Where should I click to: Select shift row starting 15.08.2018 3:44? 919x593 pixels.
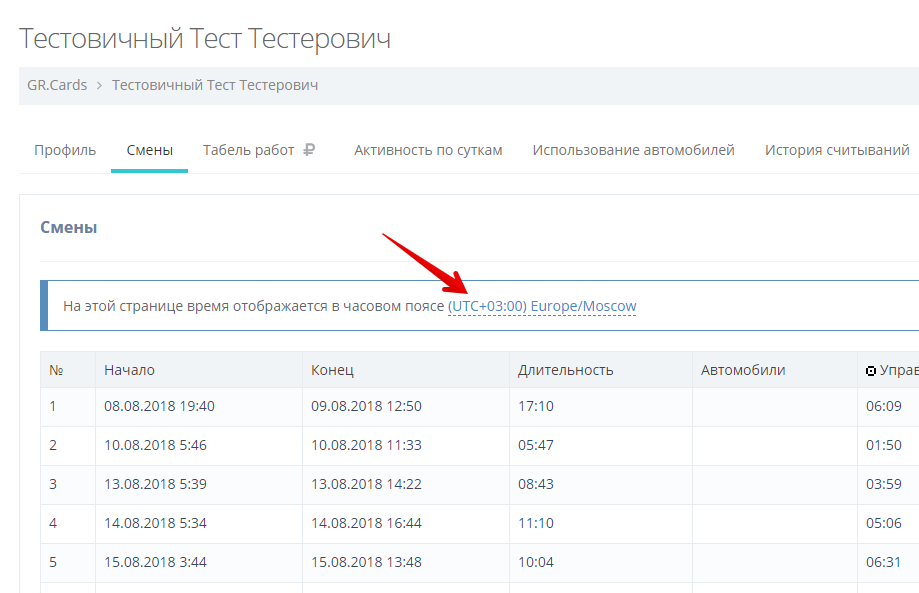point(155,562)
